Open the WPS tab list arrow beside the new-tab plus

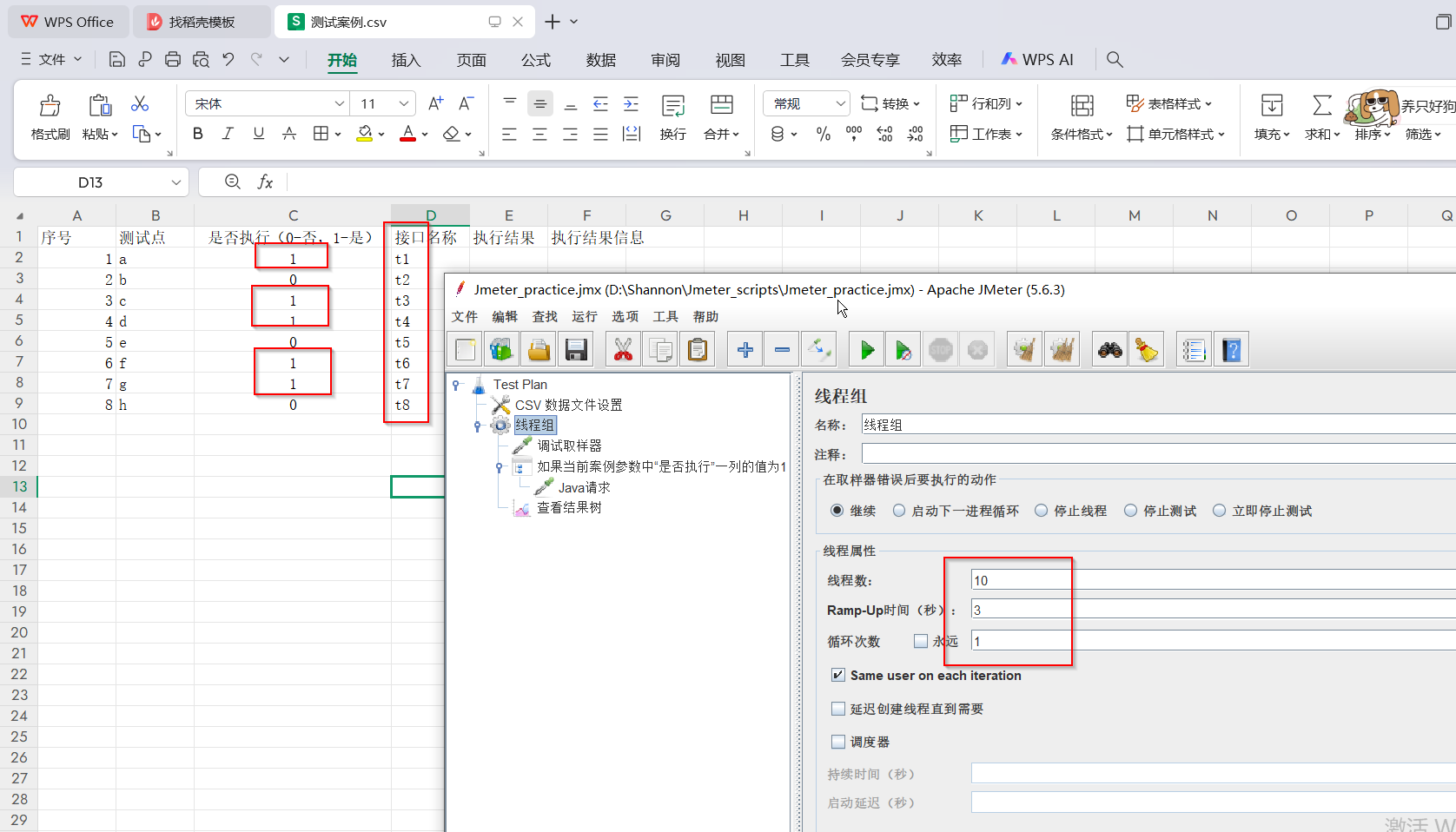(574, 22)
